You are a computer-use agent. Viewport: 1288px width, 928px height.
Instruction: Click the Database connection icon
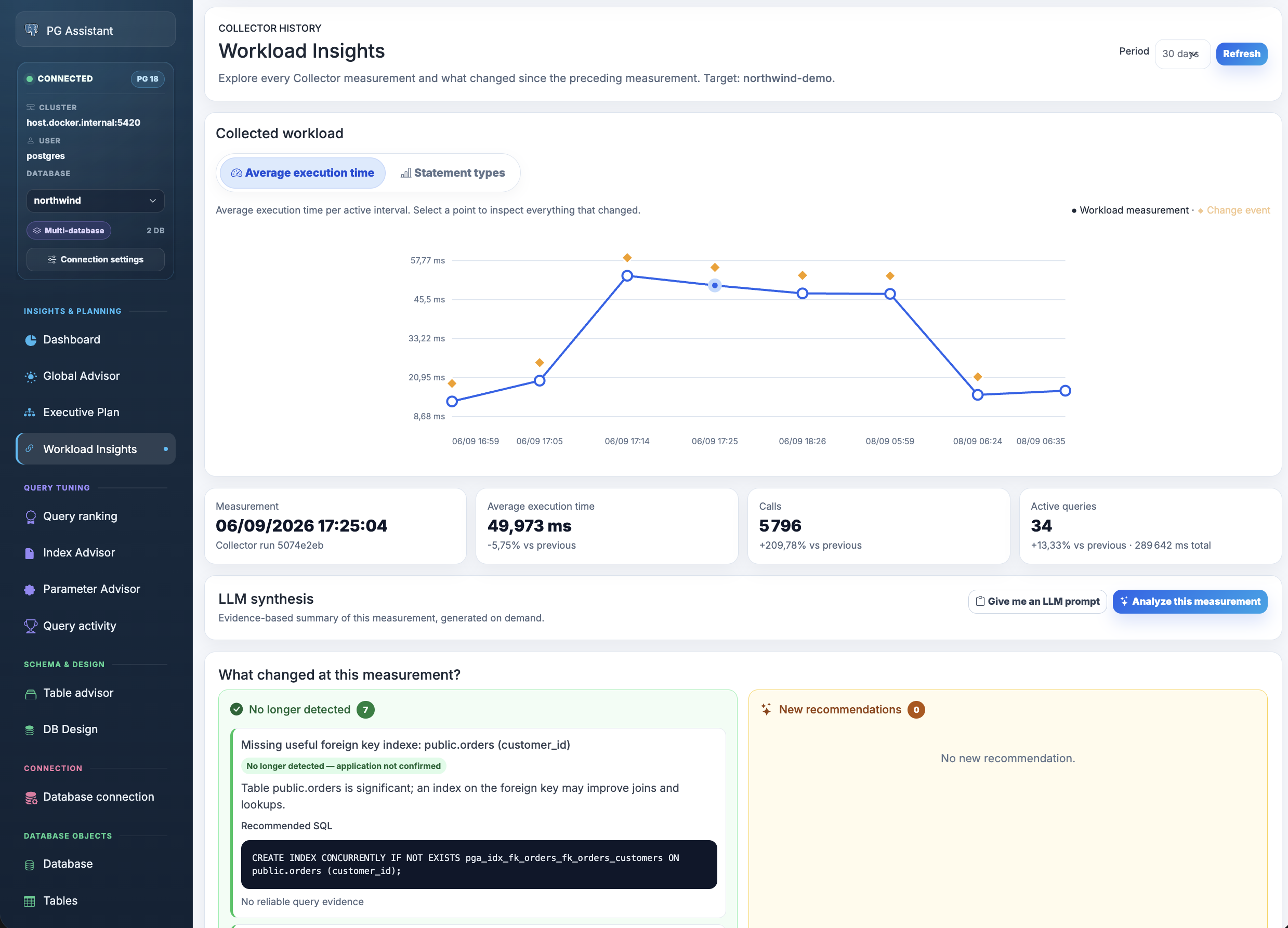(x=31, y=798)
